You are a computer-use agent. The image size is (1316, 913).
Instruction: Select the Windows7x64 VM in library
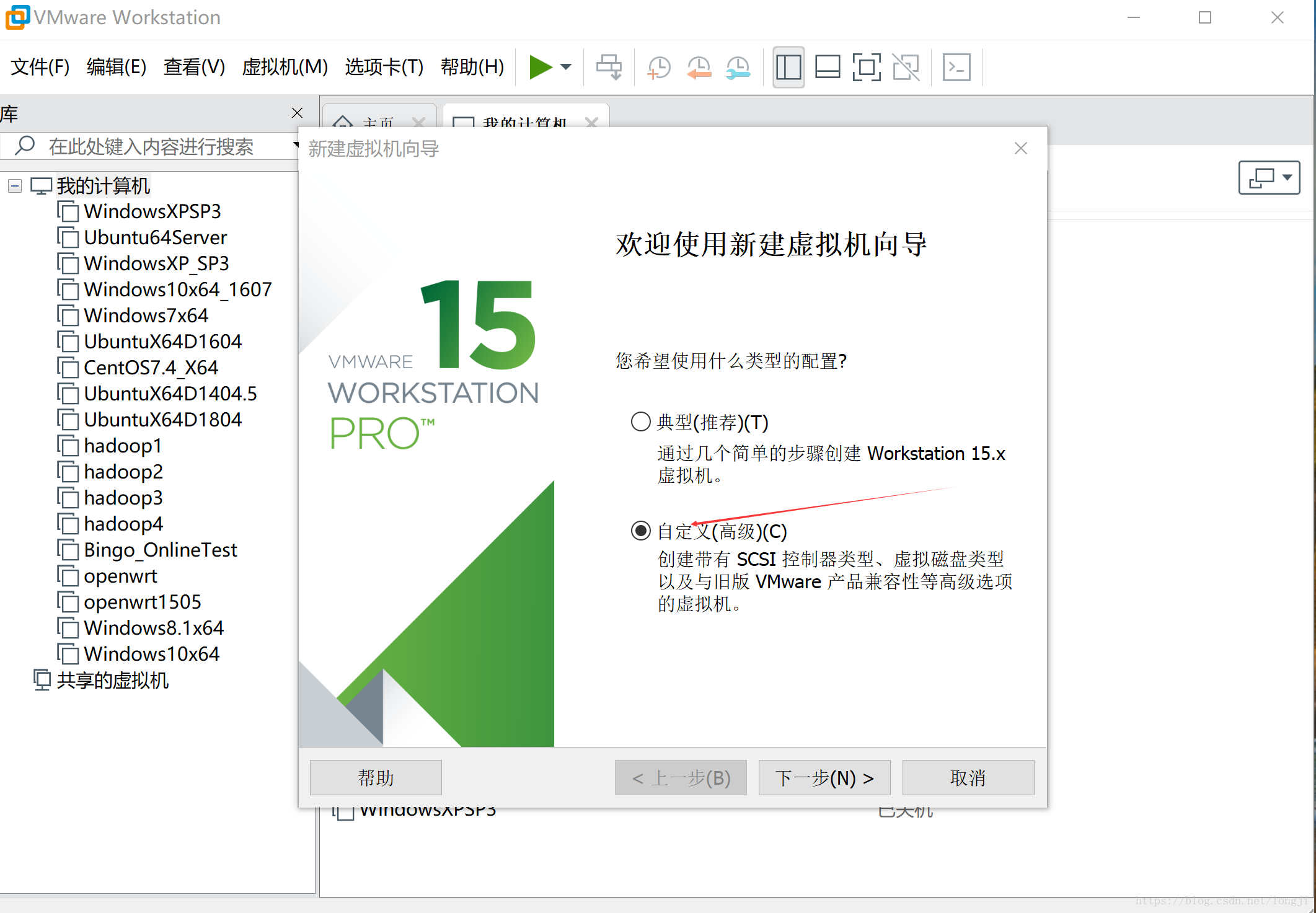[x=146, y=315]
